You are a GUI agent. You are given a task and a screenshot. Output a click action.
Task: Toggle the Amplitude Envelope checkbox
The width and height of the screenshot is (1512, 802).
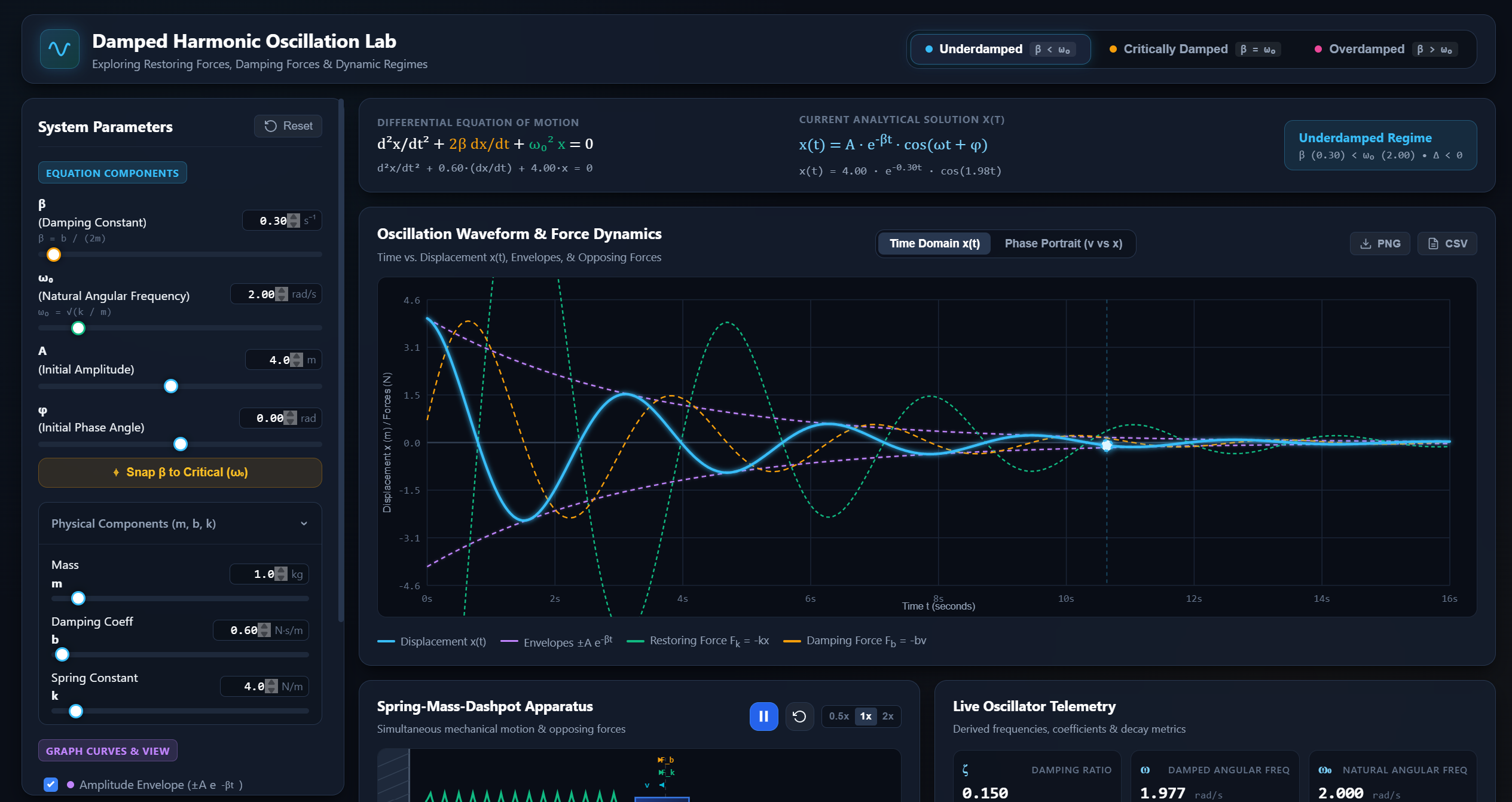coord(51,785)
